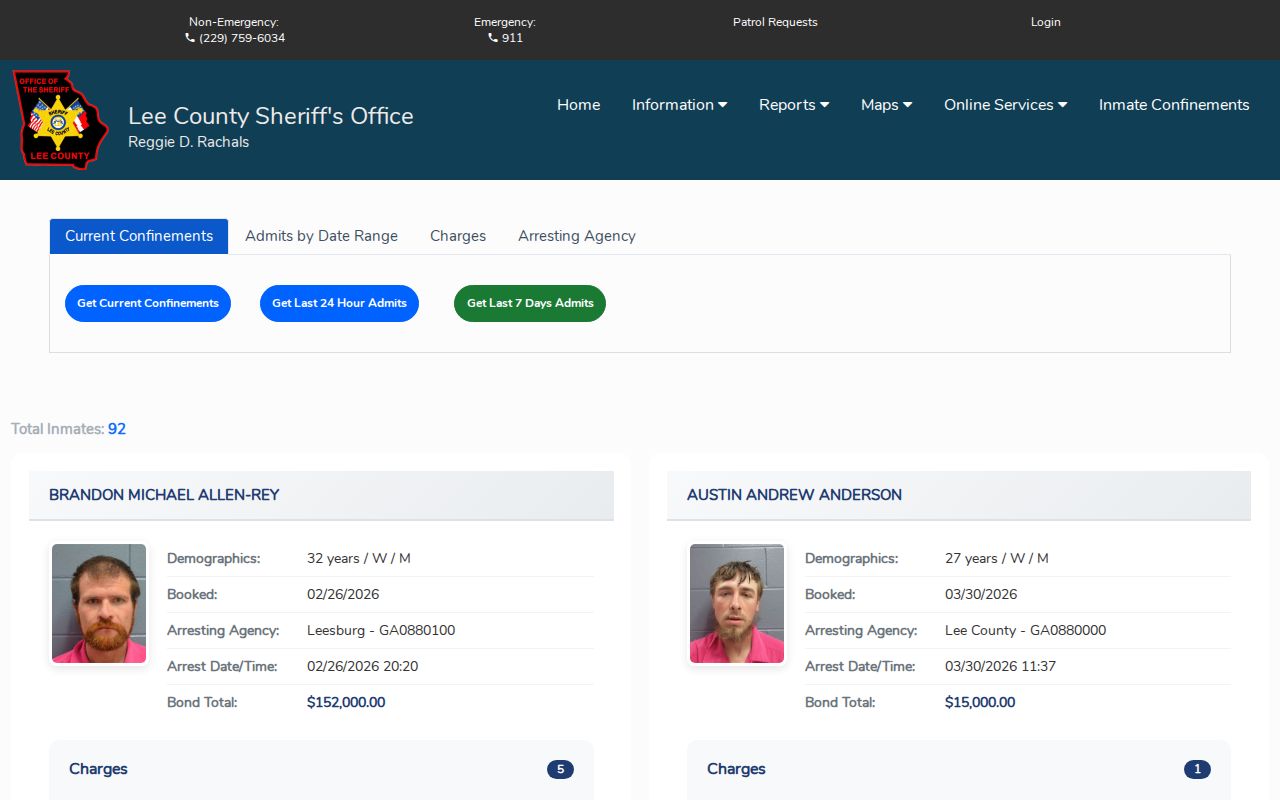Click bond total $152,000.00

(346, 702)
